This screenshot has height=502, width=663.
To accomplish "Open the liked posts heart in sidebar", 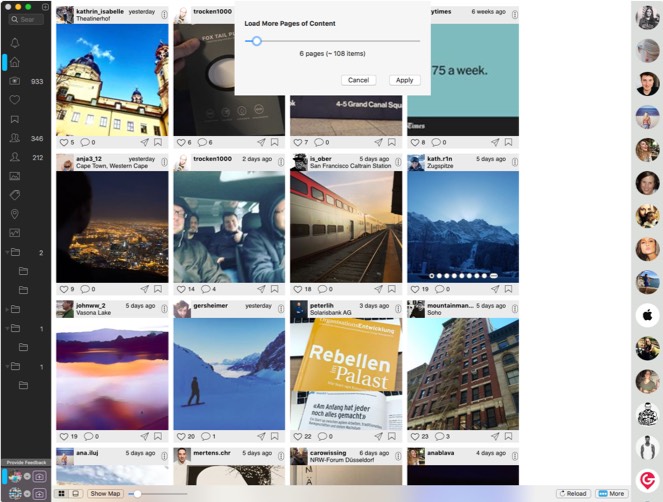I will (x=15, y=100).
